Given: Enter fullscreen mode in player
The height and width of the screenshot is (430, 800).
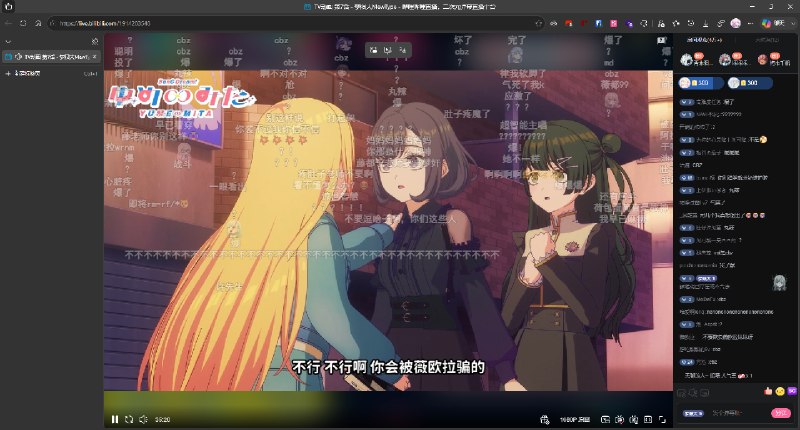Looking at the screenshot, I should 662,419.
